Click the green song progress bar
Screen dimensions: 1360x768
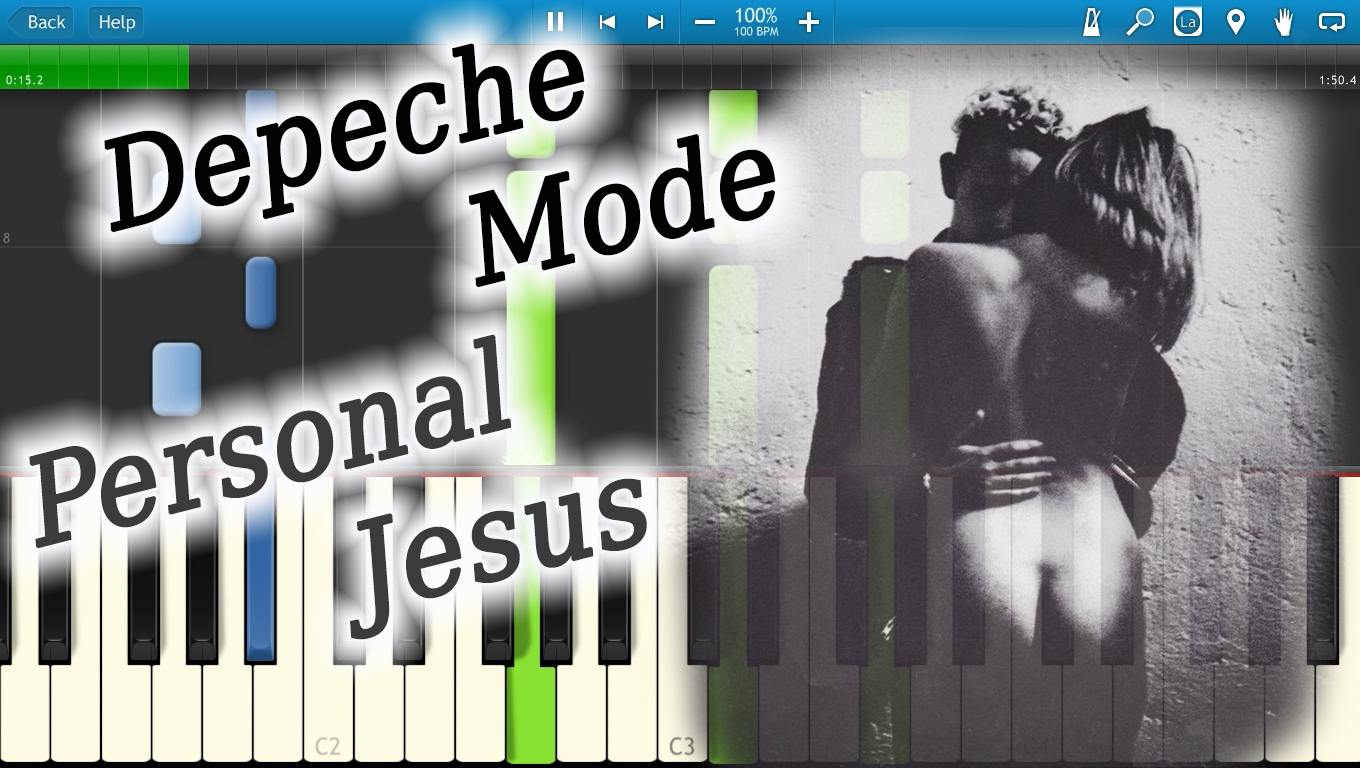coord(95,67)
